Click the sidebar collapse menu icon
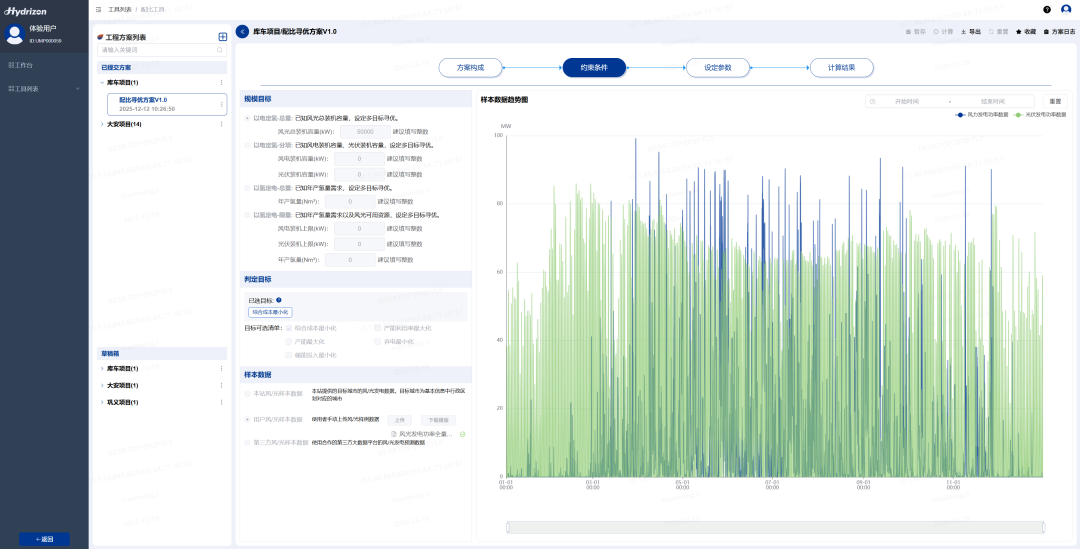1080x549 pixels. click(98, 9)
